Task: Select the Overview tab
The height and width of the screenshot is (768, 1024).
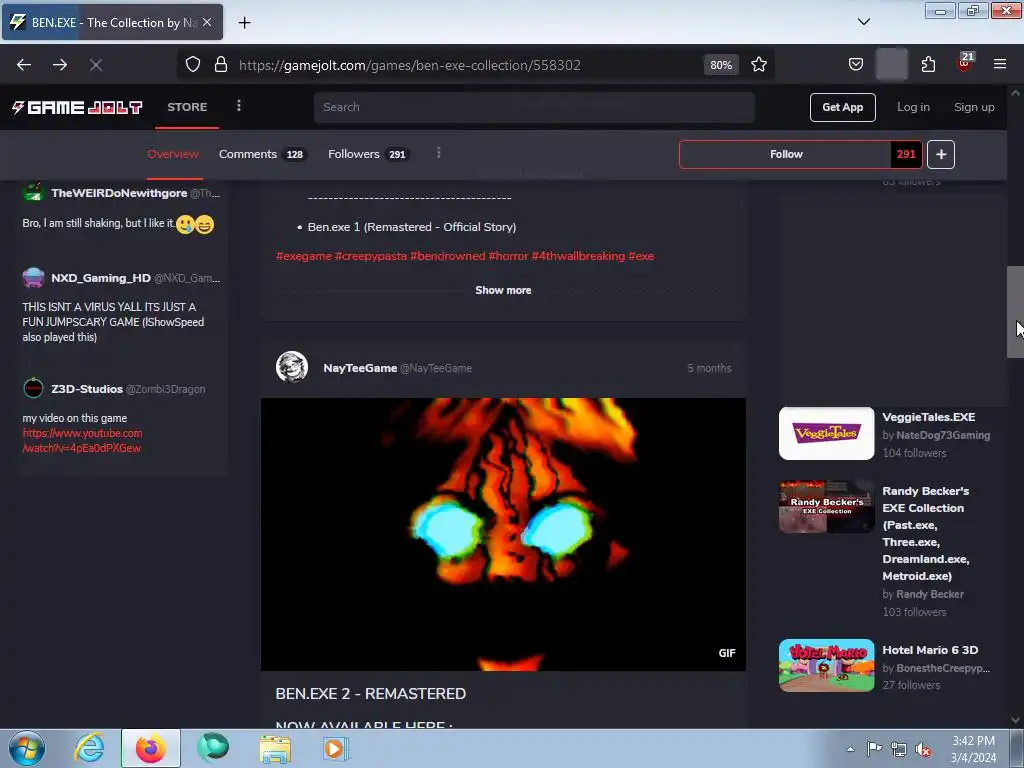Action: click(173, 154)
